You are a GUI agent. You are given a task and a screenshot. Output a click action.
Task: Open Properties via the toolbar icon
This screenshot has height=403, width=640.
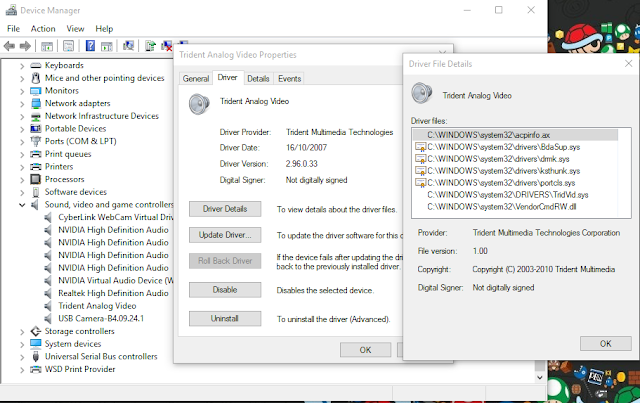(69, 46)
